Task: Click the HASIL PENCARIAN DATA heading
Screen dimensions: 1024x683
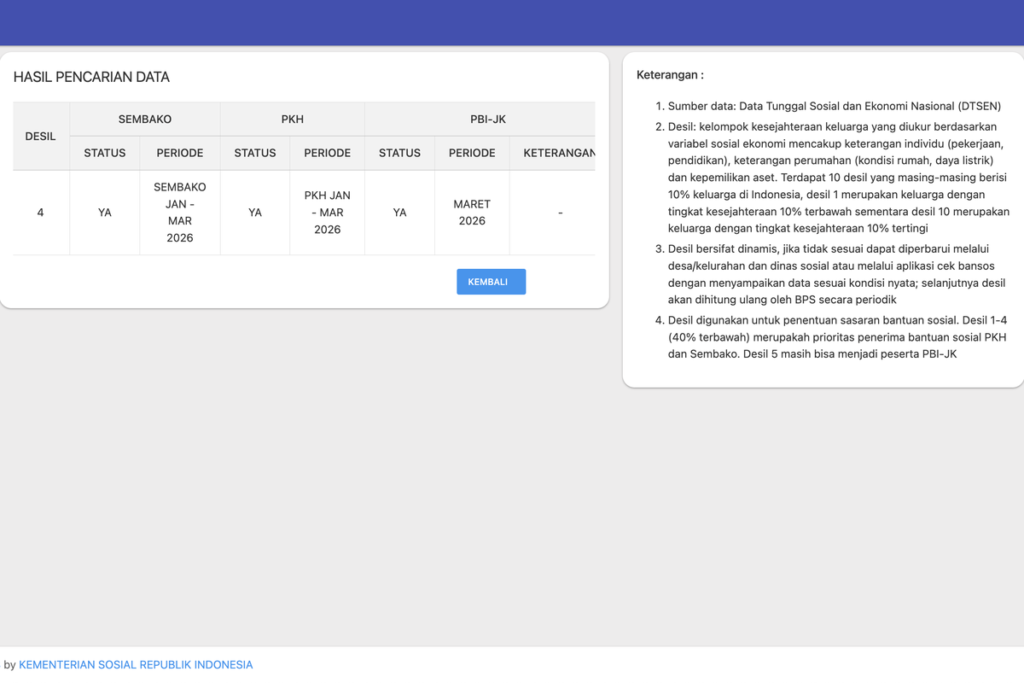Action: point(91,77)
